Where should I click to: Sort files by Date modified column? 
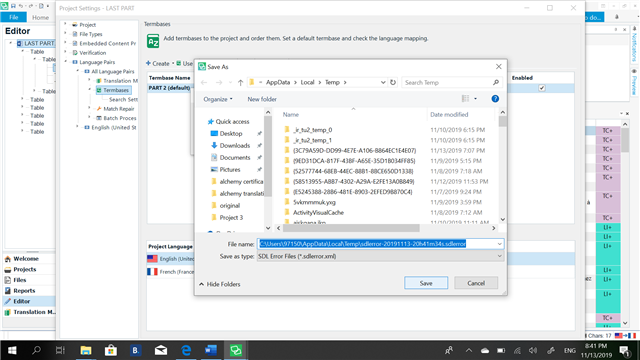(449, 115)
